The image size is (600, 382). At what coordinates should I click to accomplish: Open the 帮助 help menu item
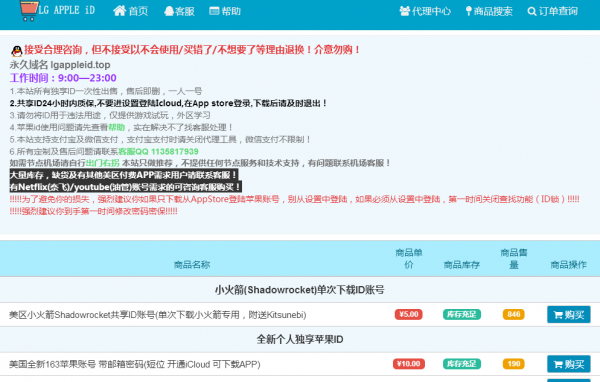(225, 11)
